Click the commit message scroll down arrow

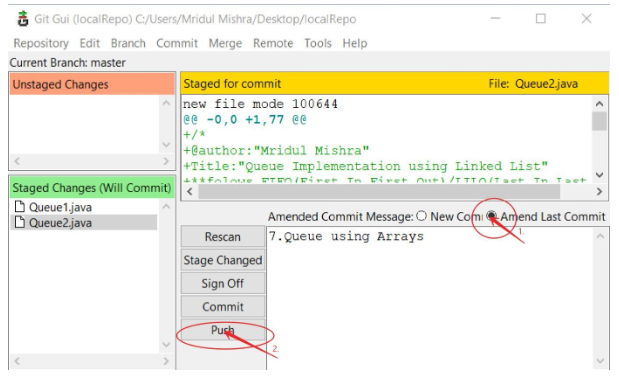click(600, 361)
